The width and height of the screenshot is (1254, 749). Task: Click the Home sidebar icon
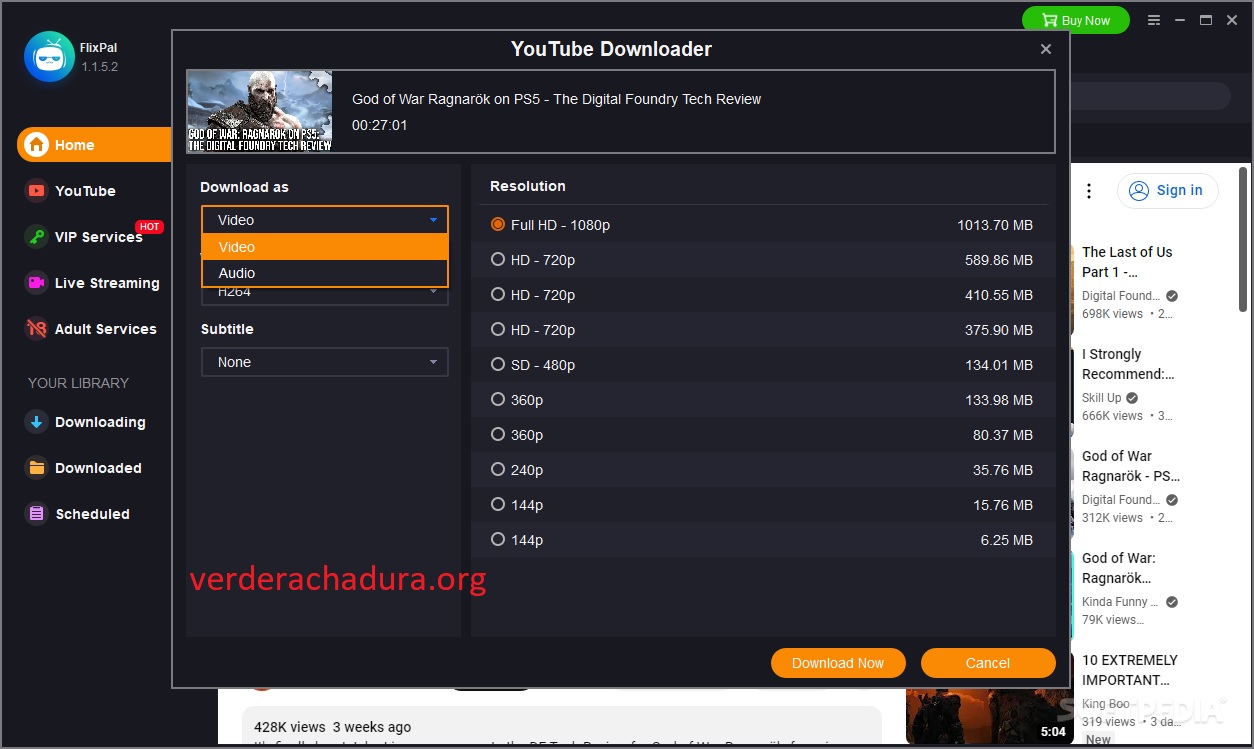click(x=37, y=145)
